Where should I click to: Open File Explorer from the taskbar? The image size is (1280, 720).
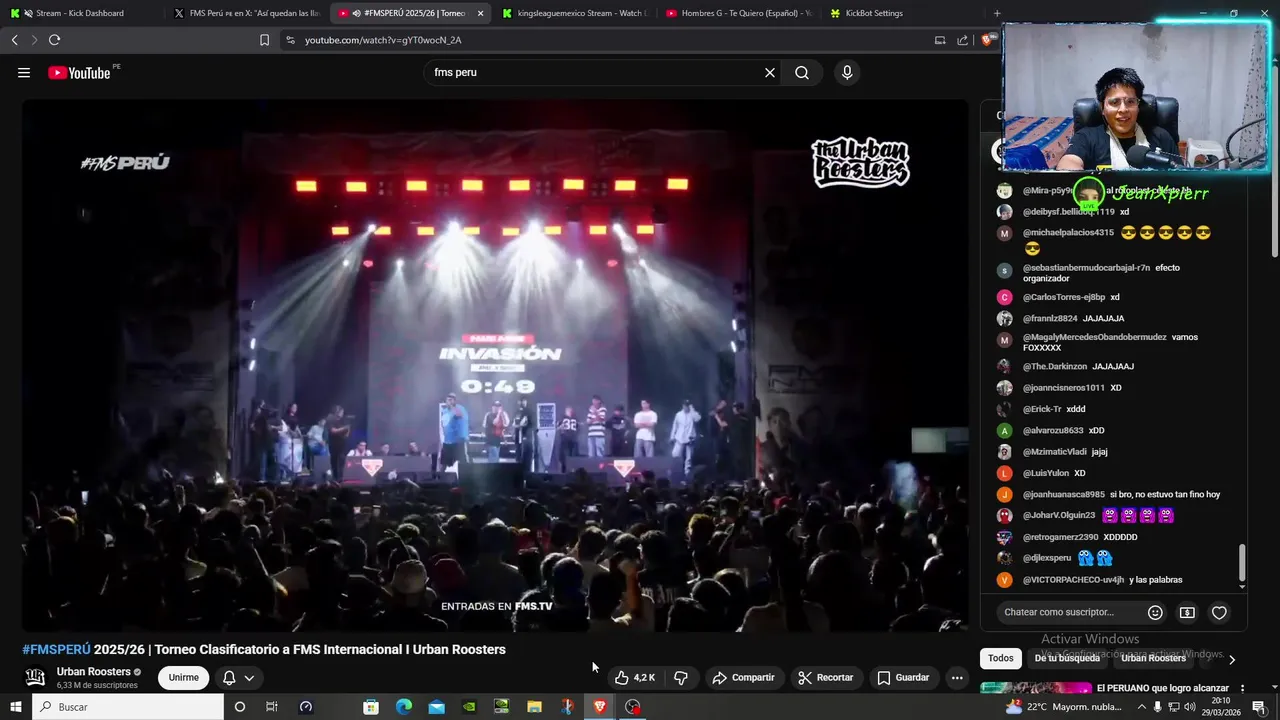pyautogui.click(x=534, y=707)
